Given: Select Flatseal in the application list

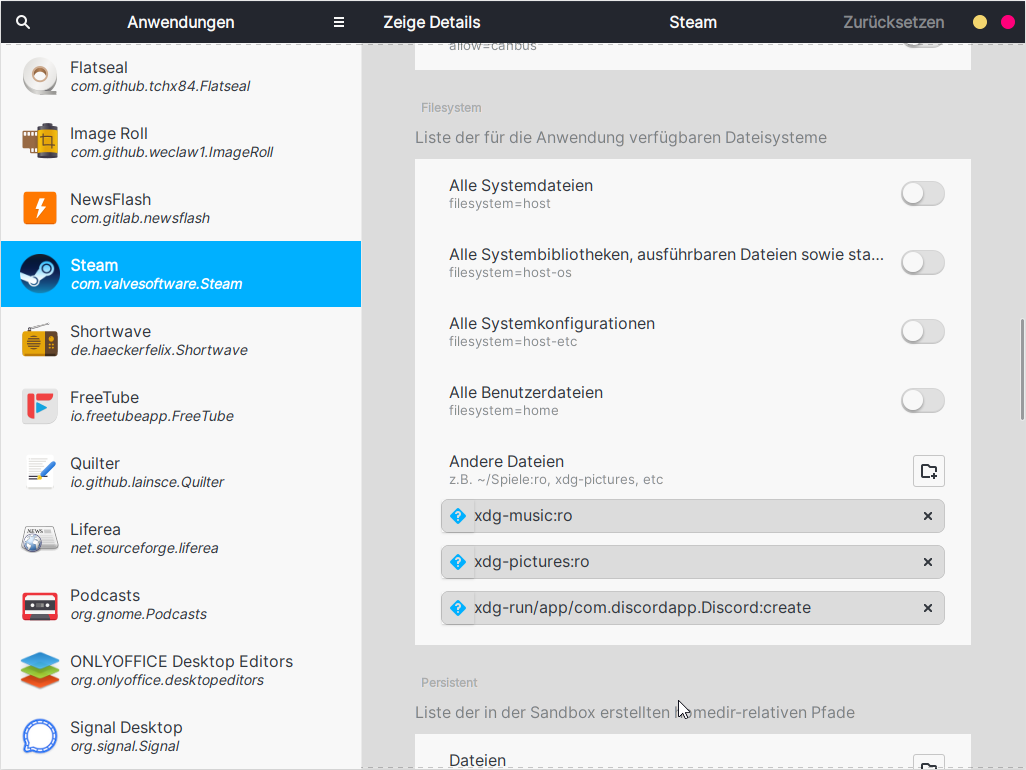Looking at the screenshot, I should [180, 76].
